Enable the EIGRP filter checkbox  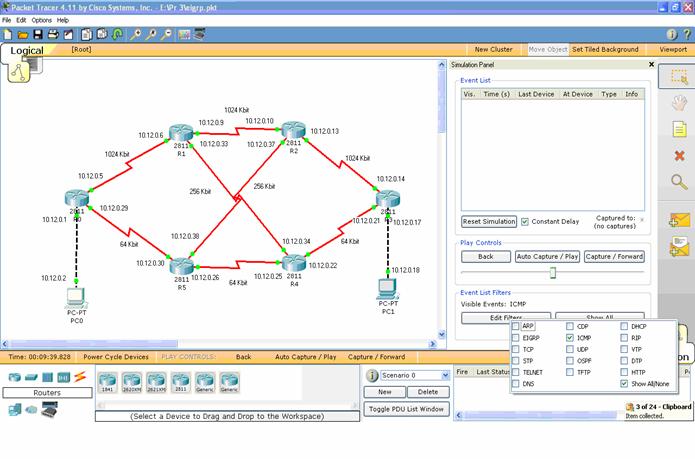[516, 338]
